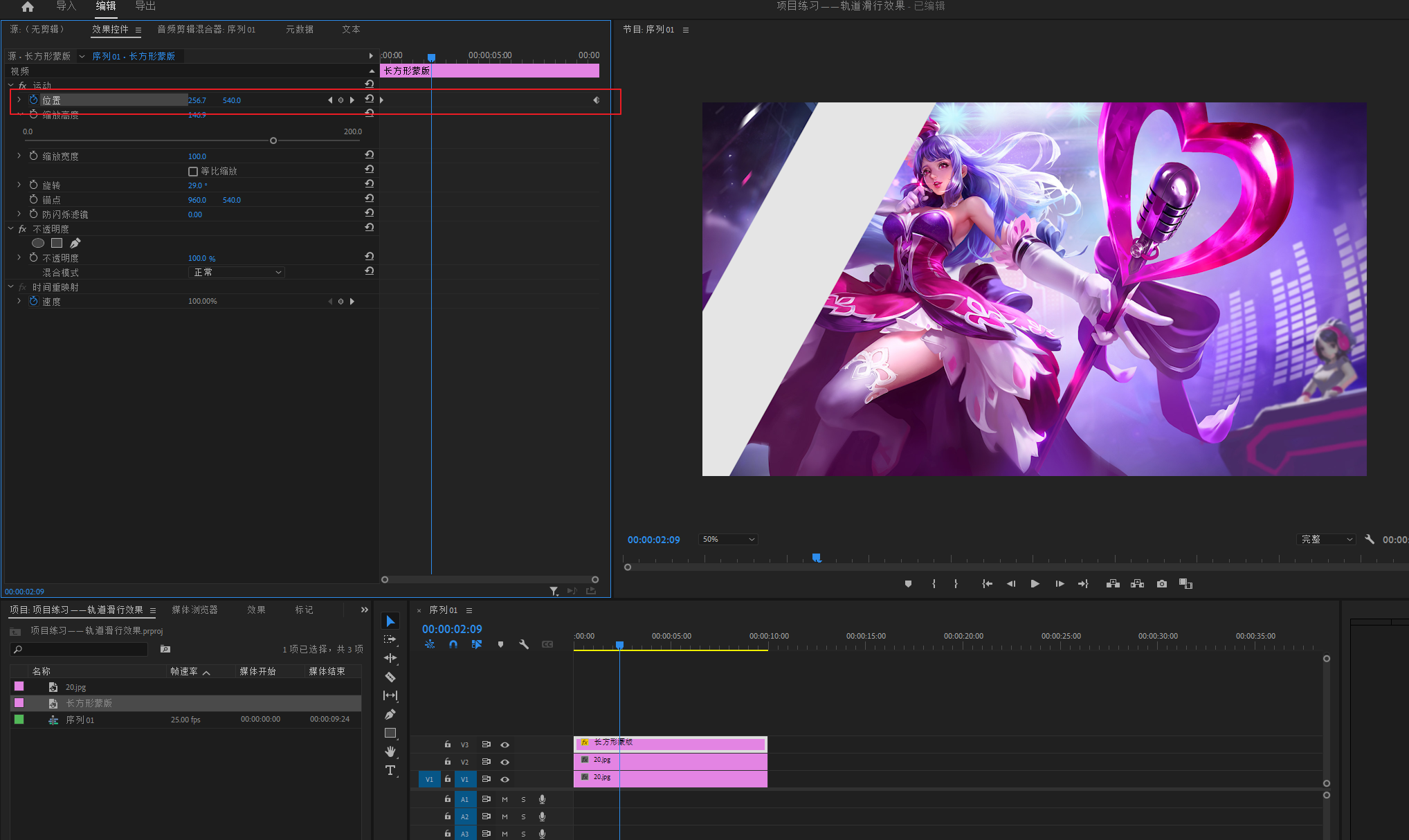Image resolution: width=1409 pixels, height=840 pixels.
Task: Click the Export Frame camera icon
Action: click(x=1162, y=584)
